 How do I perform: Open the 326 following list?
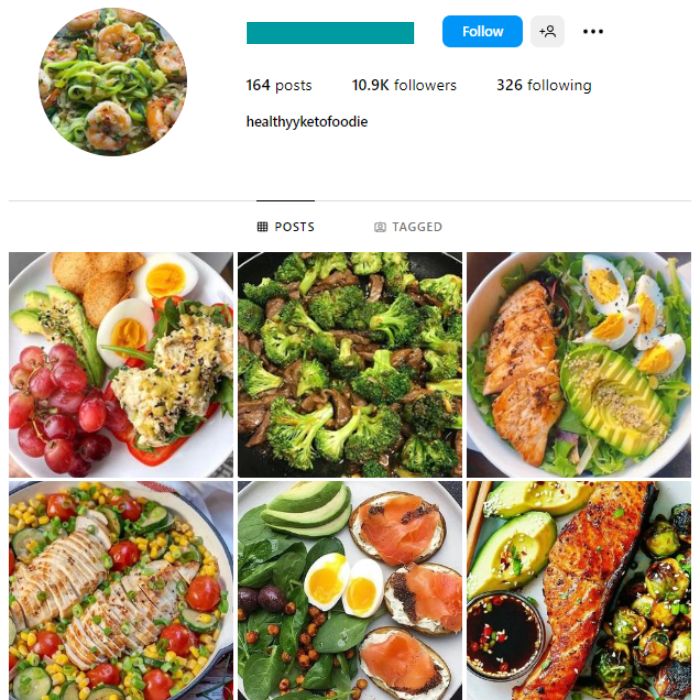(x=544, y=85)
